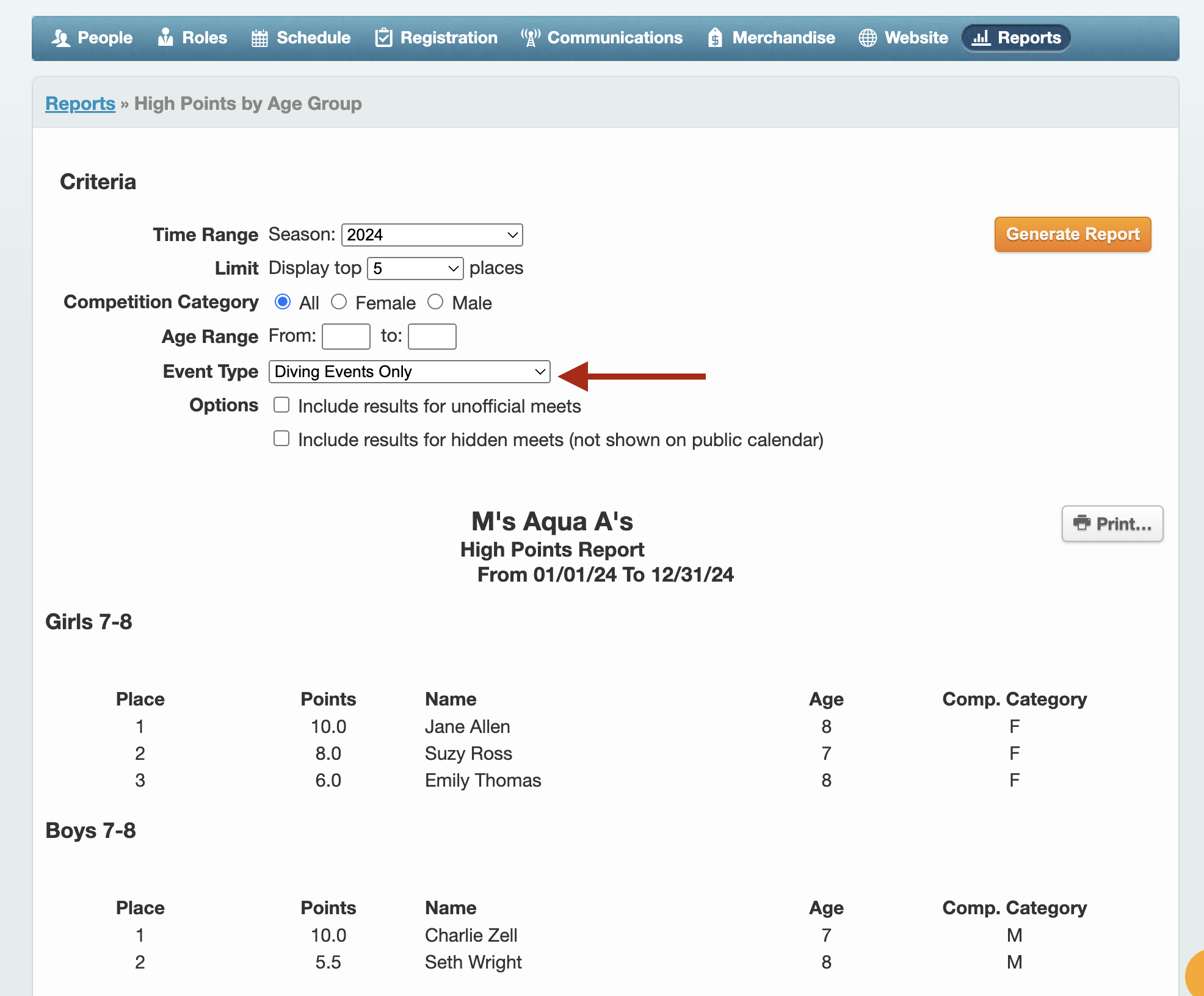The width and height of the screenshot is (1204, 996).
Task: Follow the Reports breadcrumb link
Action: 80,104
